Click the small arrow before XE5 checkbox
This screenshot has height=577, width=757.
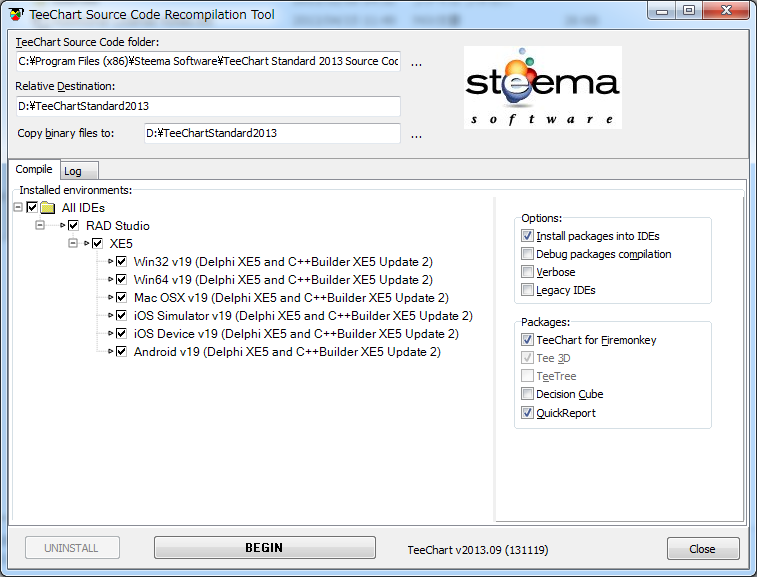click(x=87, y=243)
